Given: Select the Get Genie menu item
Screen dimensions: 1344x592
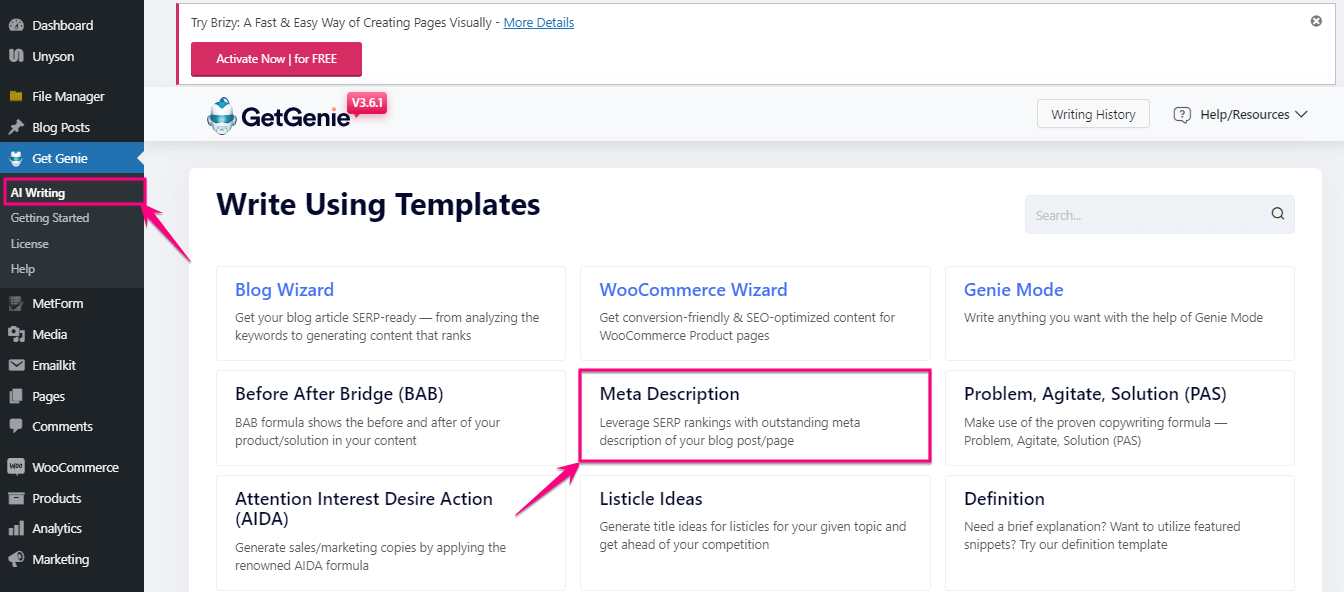Looking at the screenshot, I should tap(60, 158).
